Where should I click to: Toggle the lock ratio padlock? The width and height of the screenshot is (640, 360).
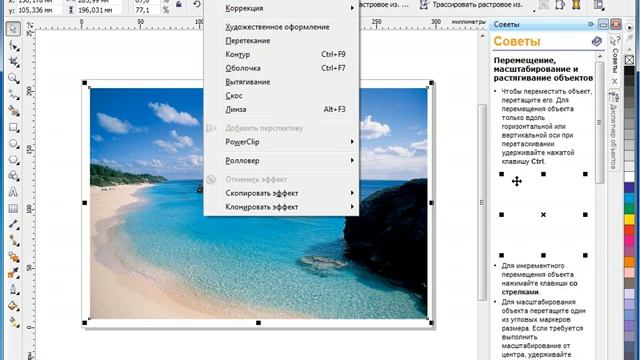(x=179, y=4)
